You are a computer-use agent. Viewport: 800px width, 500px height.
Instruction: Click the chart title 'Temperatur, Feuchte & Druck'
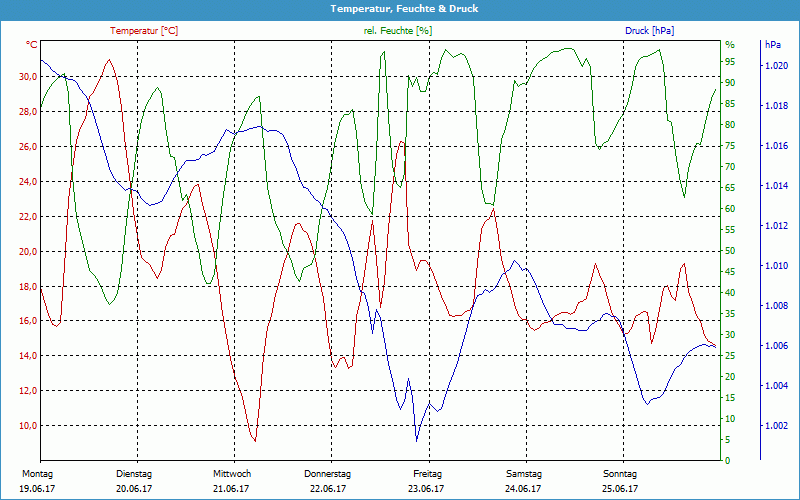click(404, 9)
